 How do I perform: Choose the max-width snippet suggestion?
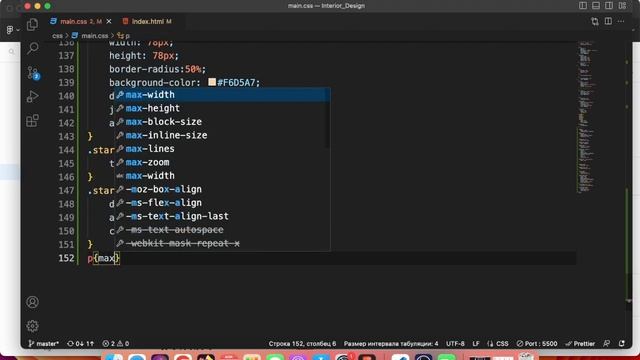222,176
